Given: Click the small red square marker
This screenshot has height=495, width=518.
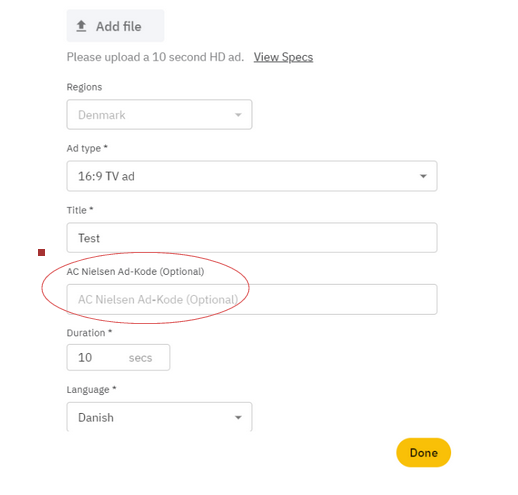Looking at the screenshot, I should pos(41,252).
